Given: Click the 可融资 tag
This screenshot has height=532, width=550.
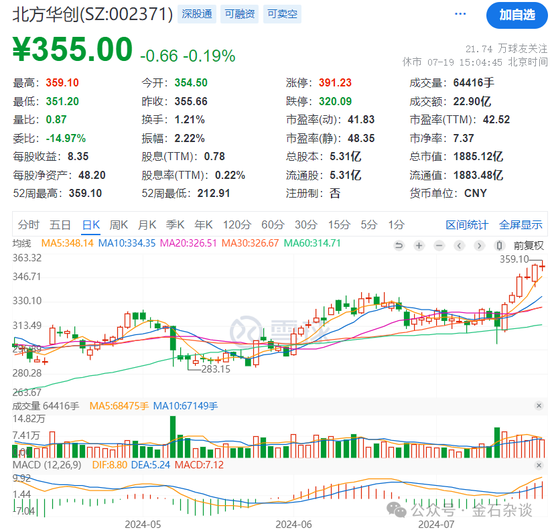Looking at the screenshot, I should coord(240,14).
